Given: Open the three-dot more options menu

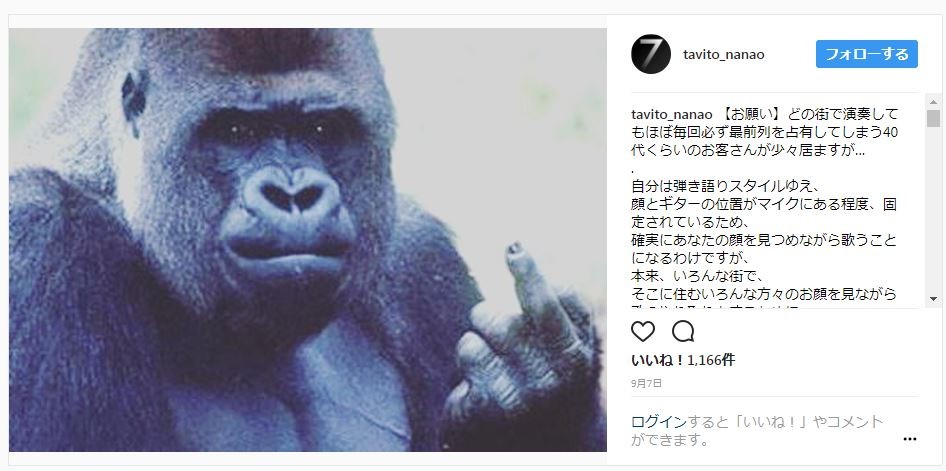Looking at the screenshot, I should pyautogui.click(x=910, y=439).
